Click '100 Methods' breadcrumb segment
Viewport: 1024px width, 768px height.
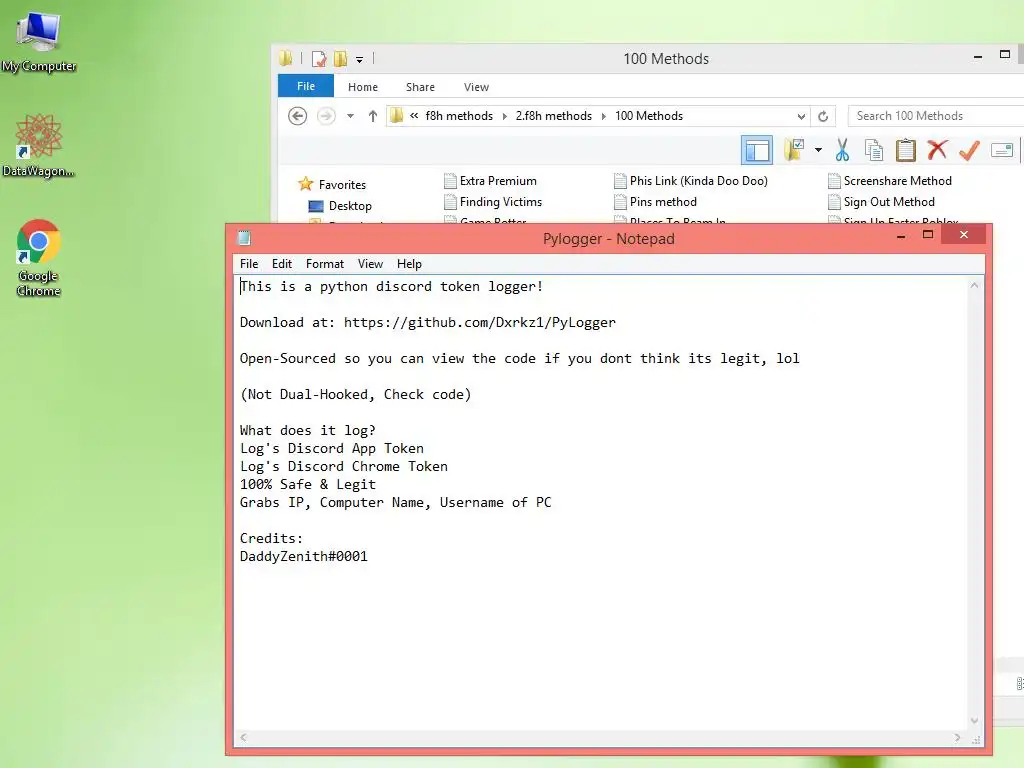tap(648, 116)
